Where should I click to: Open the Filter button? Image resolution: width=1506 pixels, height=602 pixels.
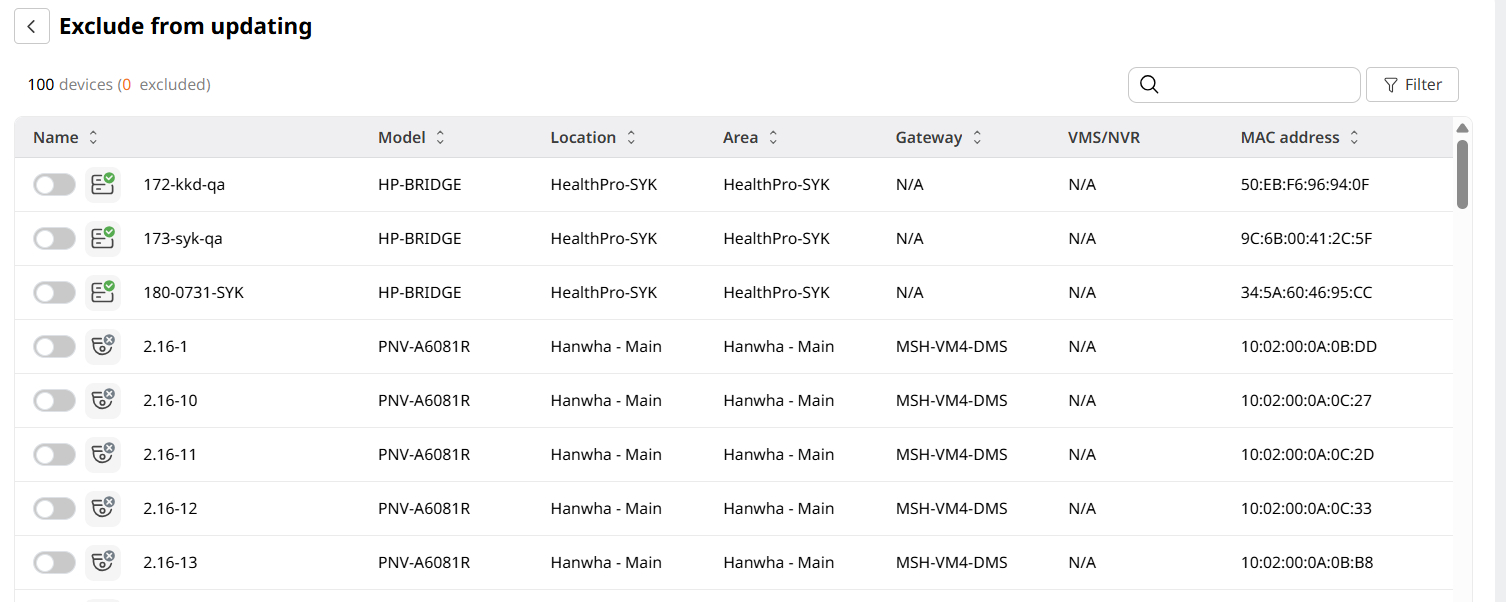pos(1412,85)
